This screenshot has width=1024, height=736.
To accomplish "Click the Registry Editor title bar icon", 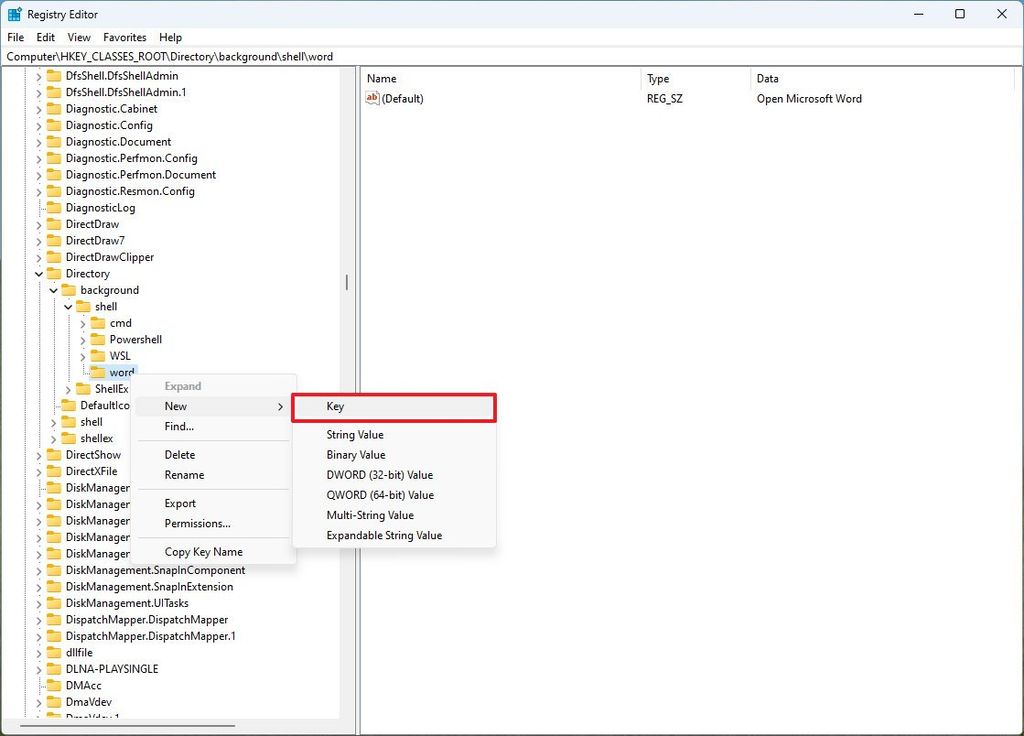I will pos(13,13).
